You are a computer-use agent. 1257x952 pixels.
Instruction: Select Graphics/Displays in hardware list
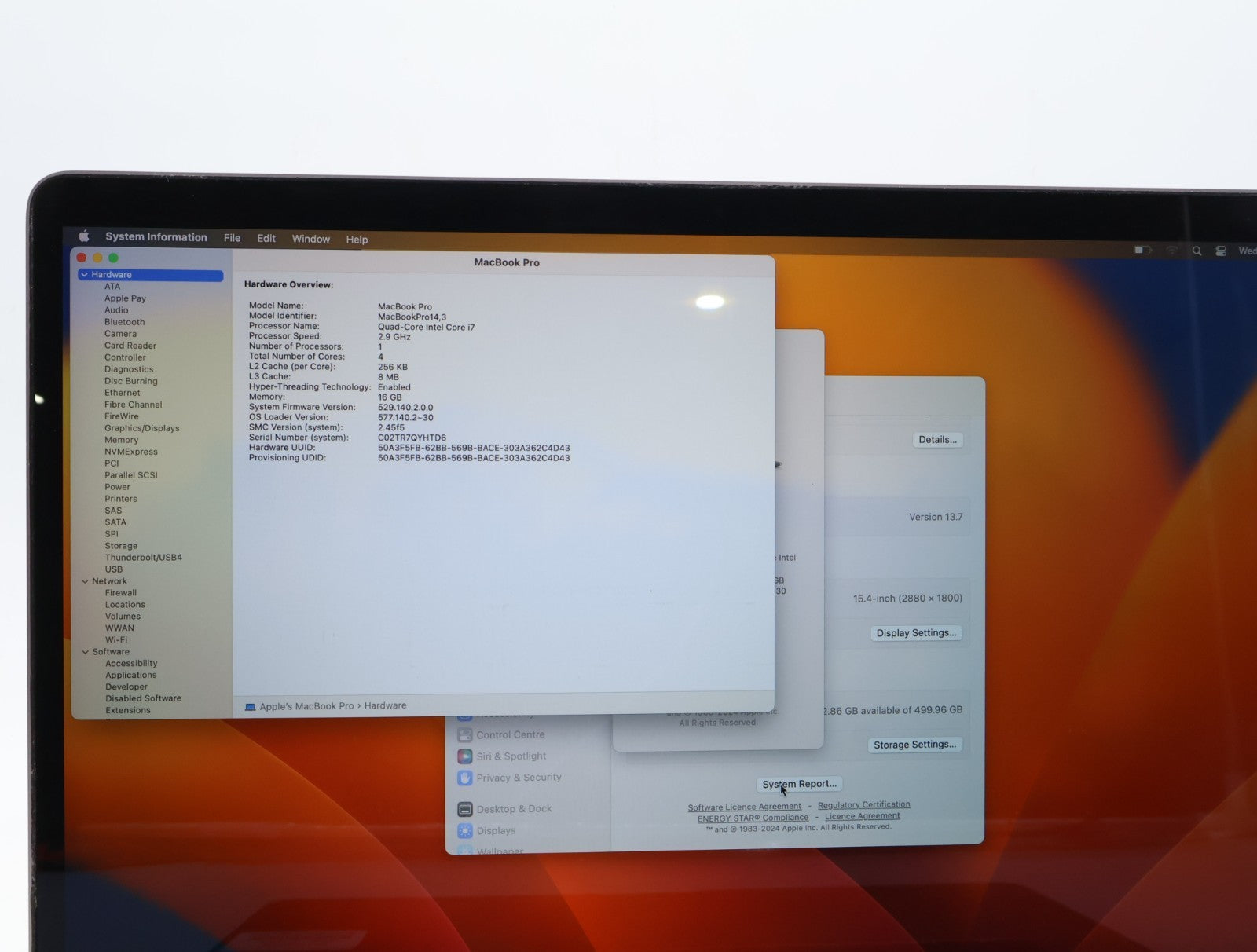pyautogui.click(x=141, y=428)
